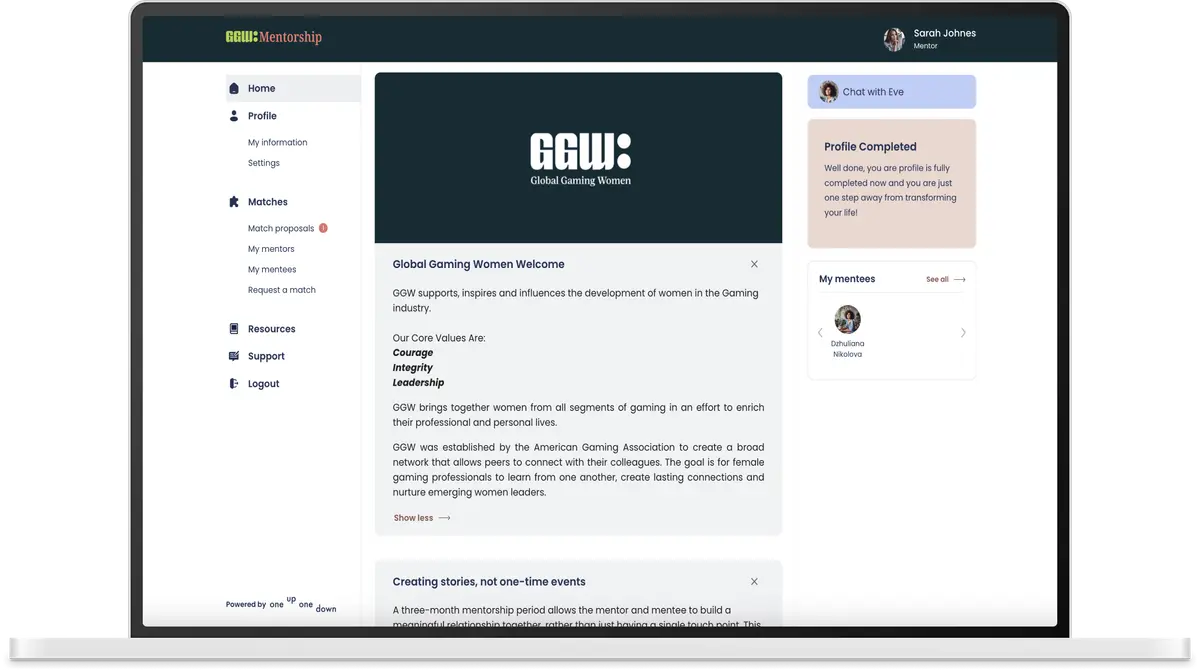This screenshot has width=1200, height=670.
Task: Dismiss the Creating stories card
Action: [x=754, y=582]
